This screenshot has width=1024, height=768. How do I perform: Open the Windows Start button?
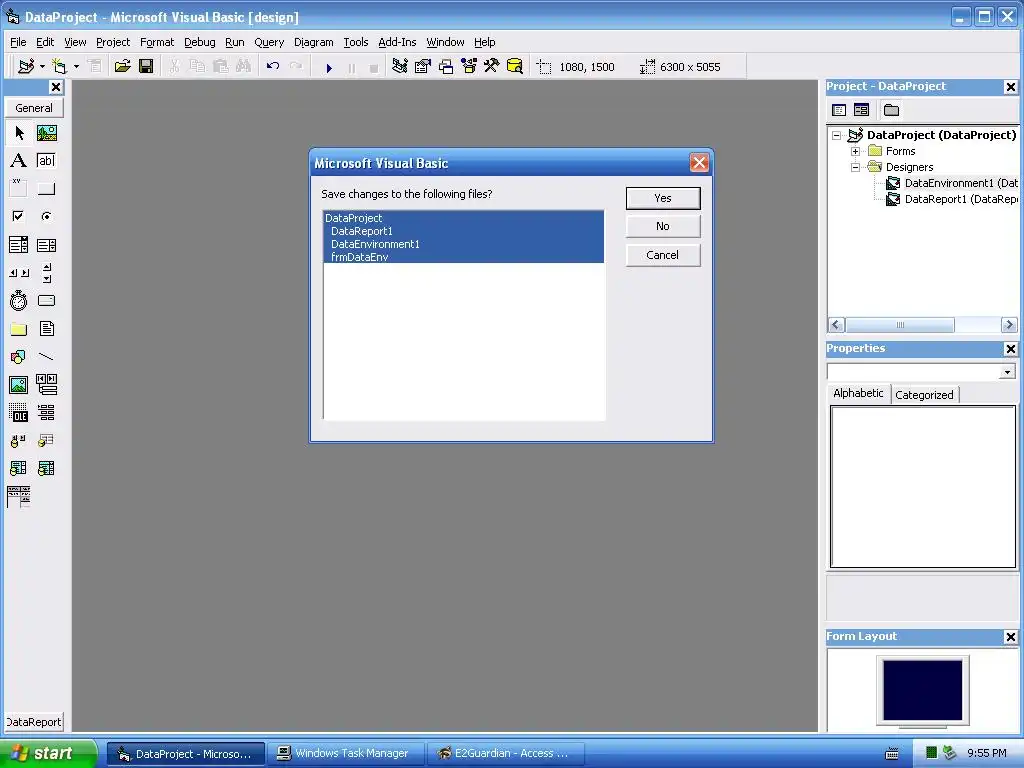48,754
